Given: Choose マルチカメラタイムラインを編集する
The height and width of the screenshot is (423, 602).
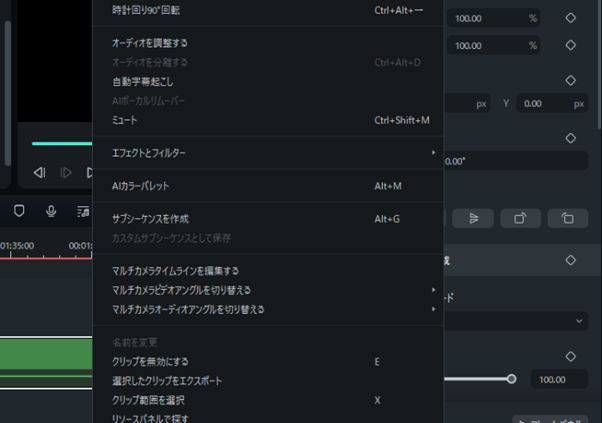Looking at the screenshot, I should tap(268, 271).
